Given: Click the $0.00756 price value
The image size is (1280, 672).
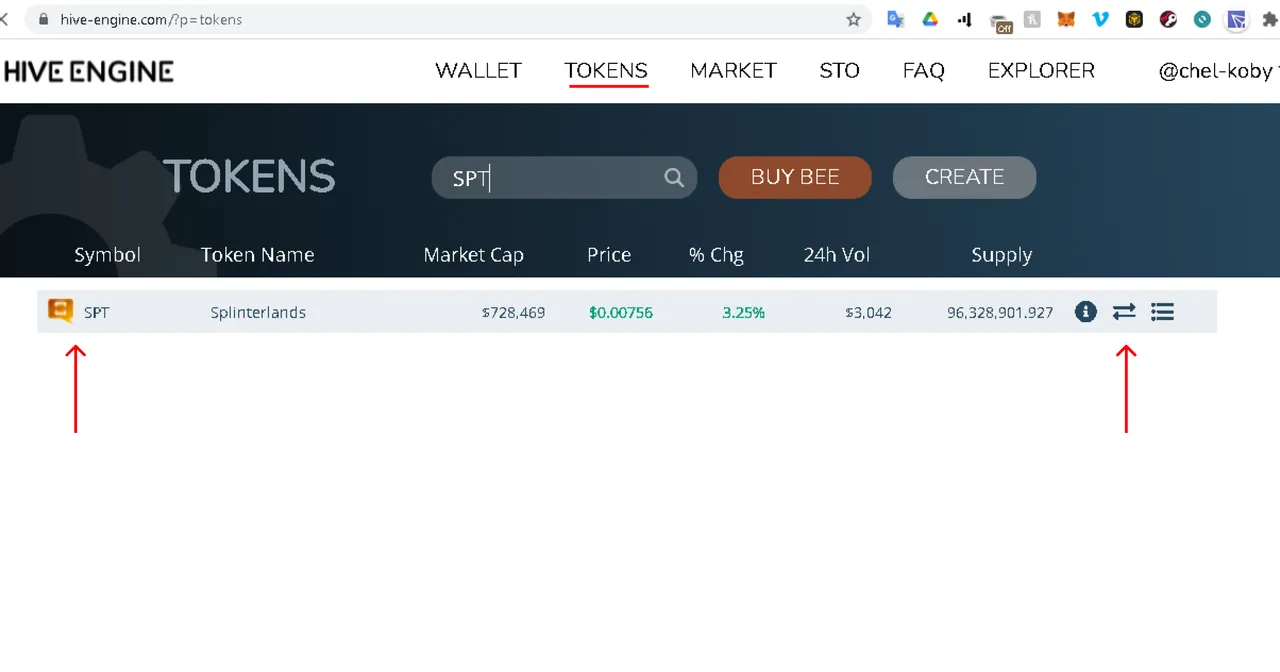Looking at the screenshot, I should (620, 312).
